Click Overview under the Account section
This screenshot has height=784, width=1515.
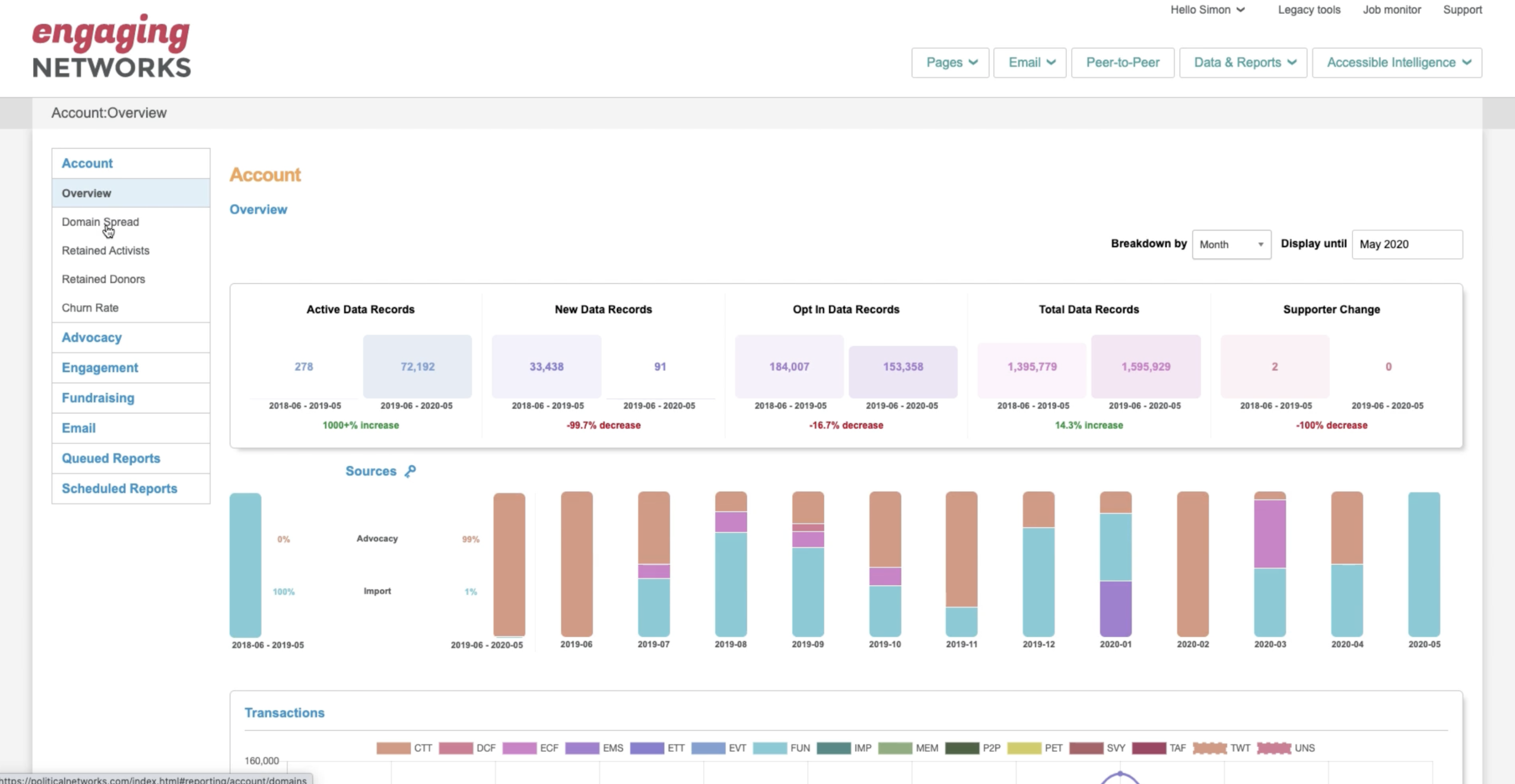(x=86, y=193)
